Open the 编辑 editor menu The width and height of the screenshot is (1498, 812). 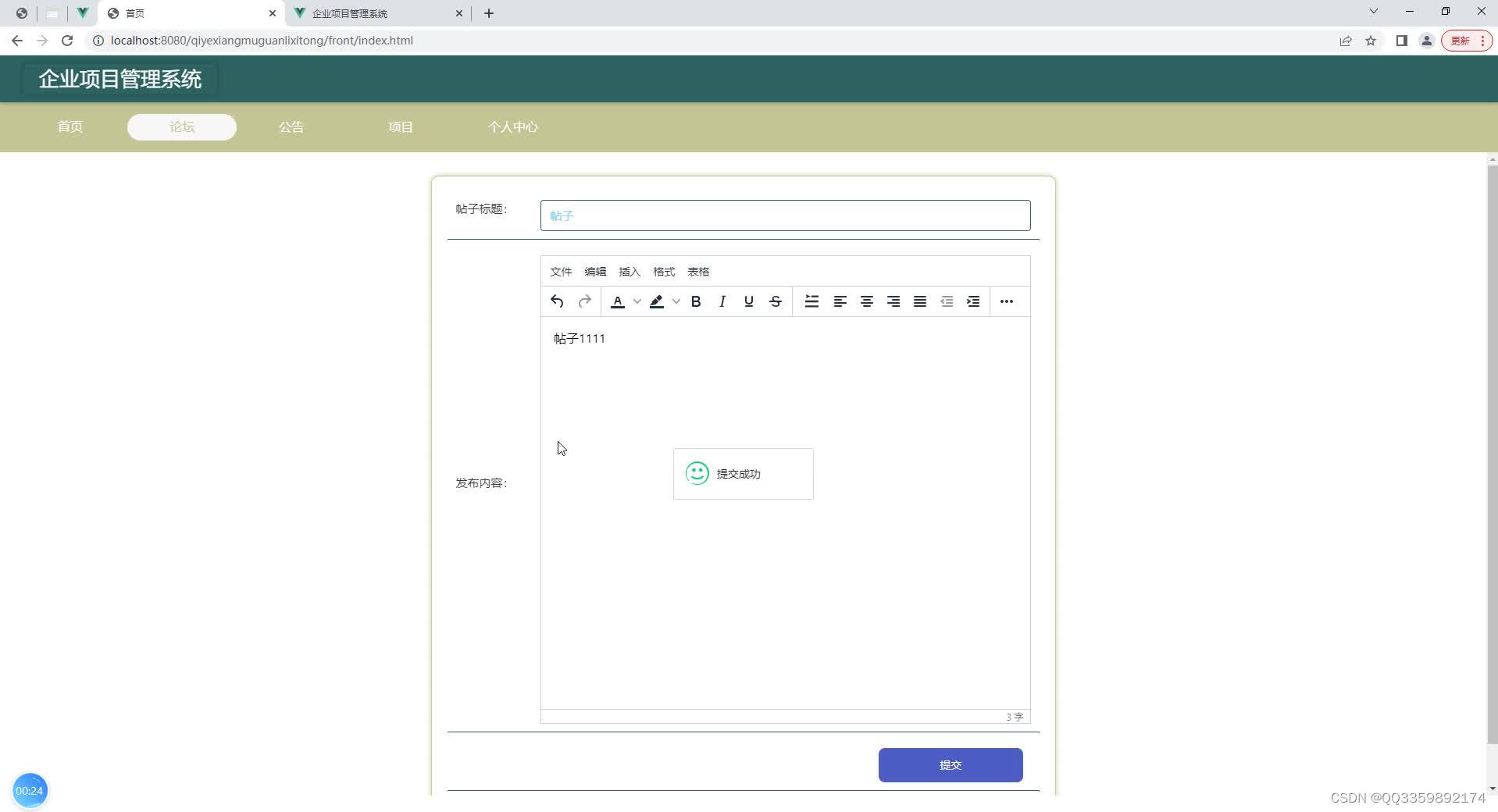point(595,272)
